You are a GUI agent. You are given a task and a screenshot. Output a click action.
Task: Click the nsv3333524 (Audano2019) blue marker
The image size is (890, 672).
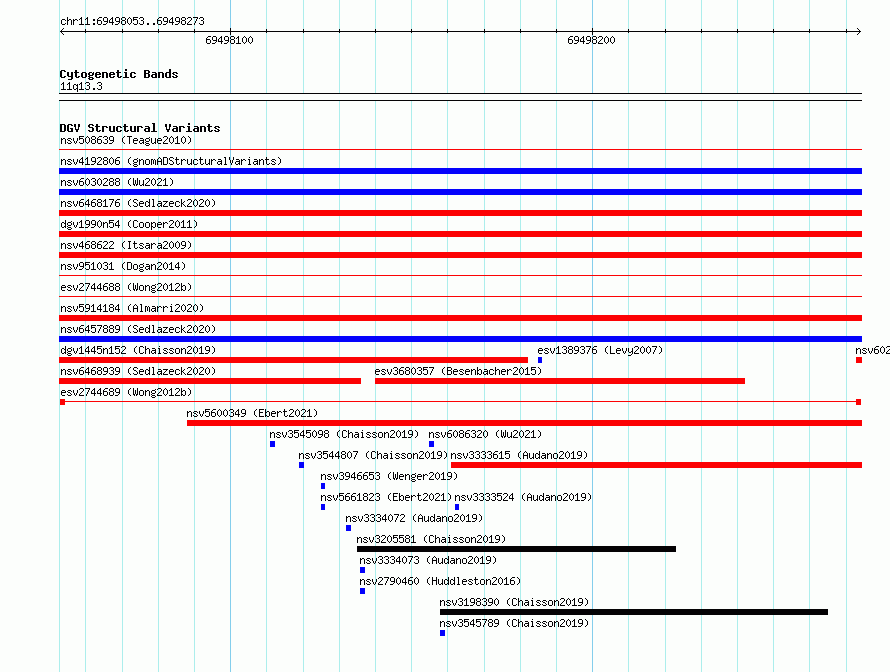click(457, 507)
